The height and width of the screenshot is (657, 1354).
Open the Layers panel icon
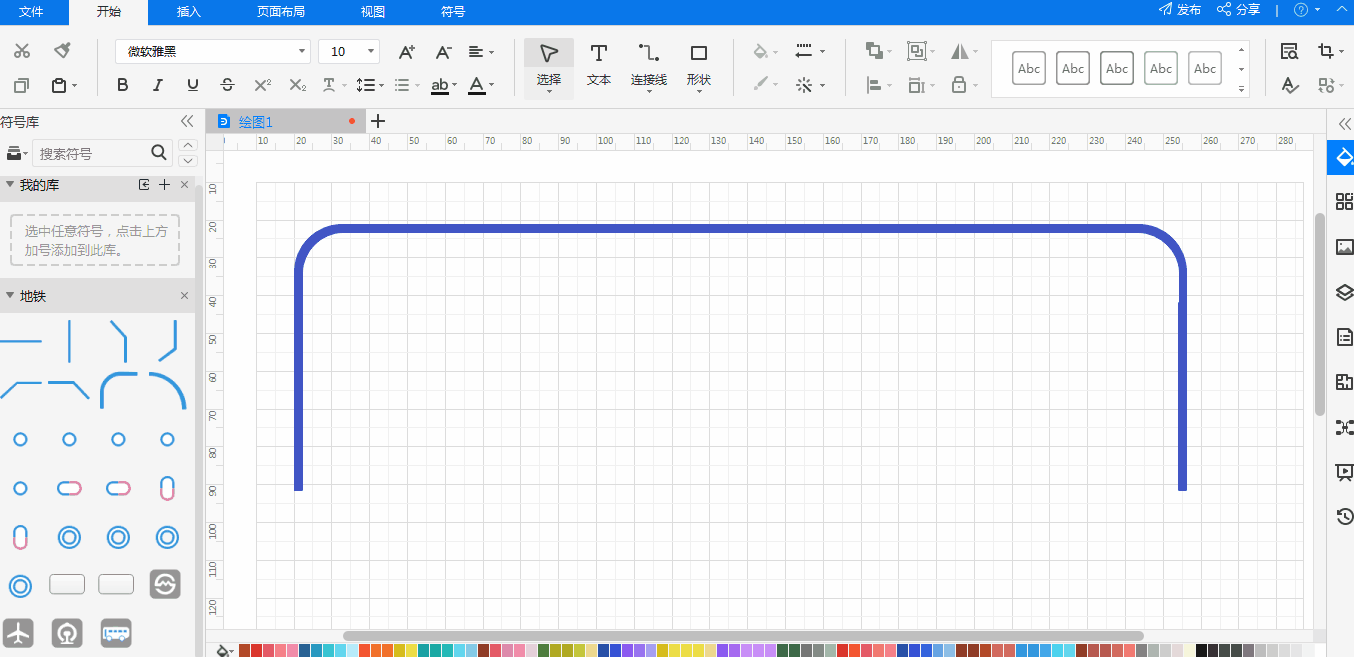[1344, 292]
